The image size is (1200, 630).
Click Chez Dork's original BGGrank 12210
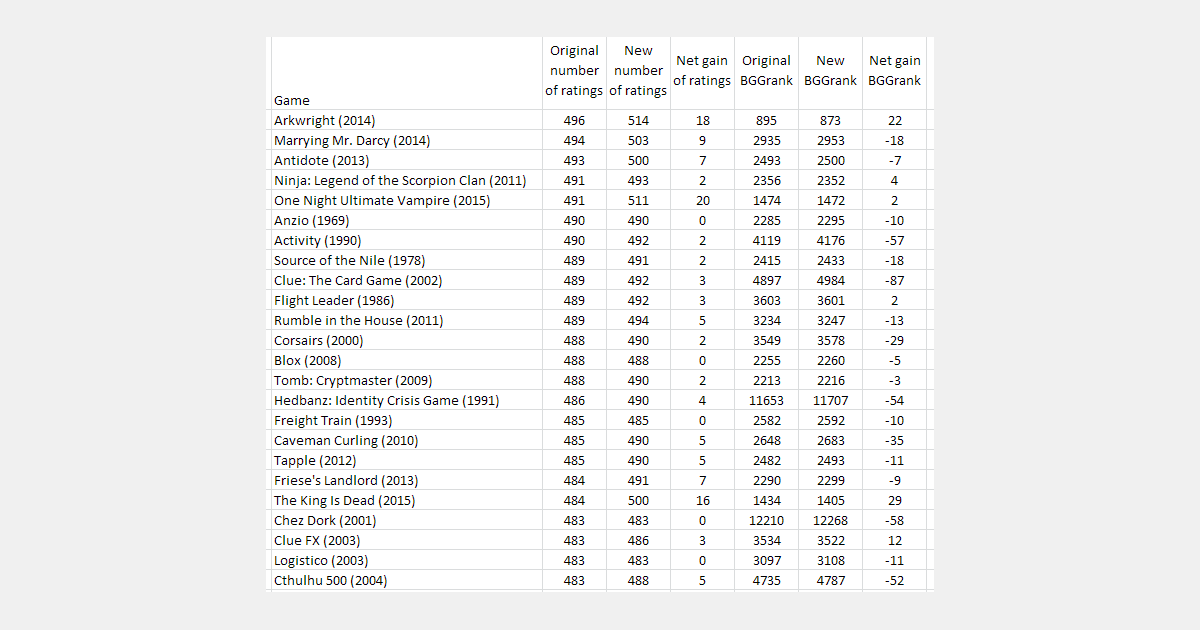coord(766,520)
